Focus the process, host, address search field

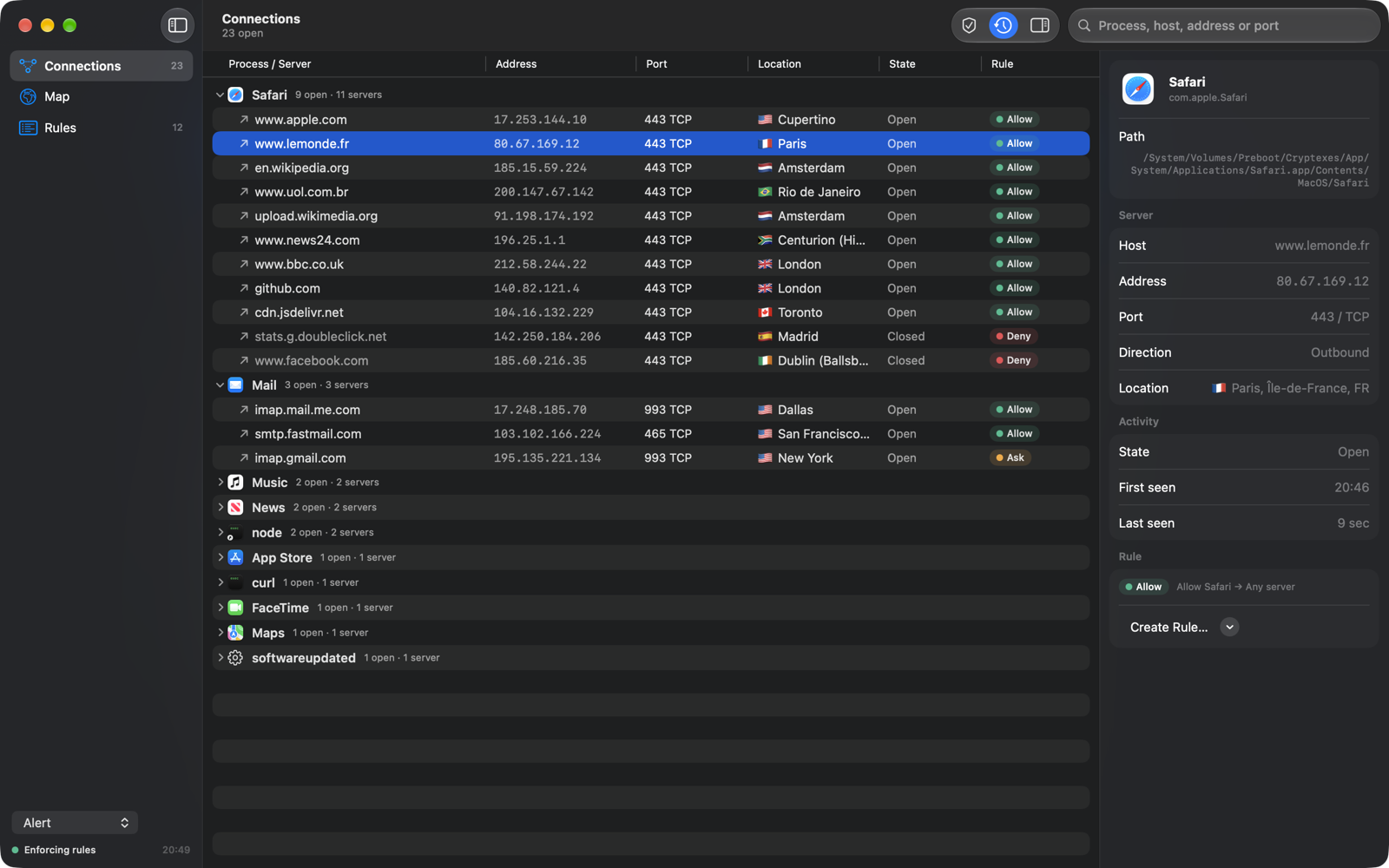click(x=1224, y=26)
